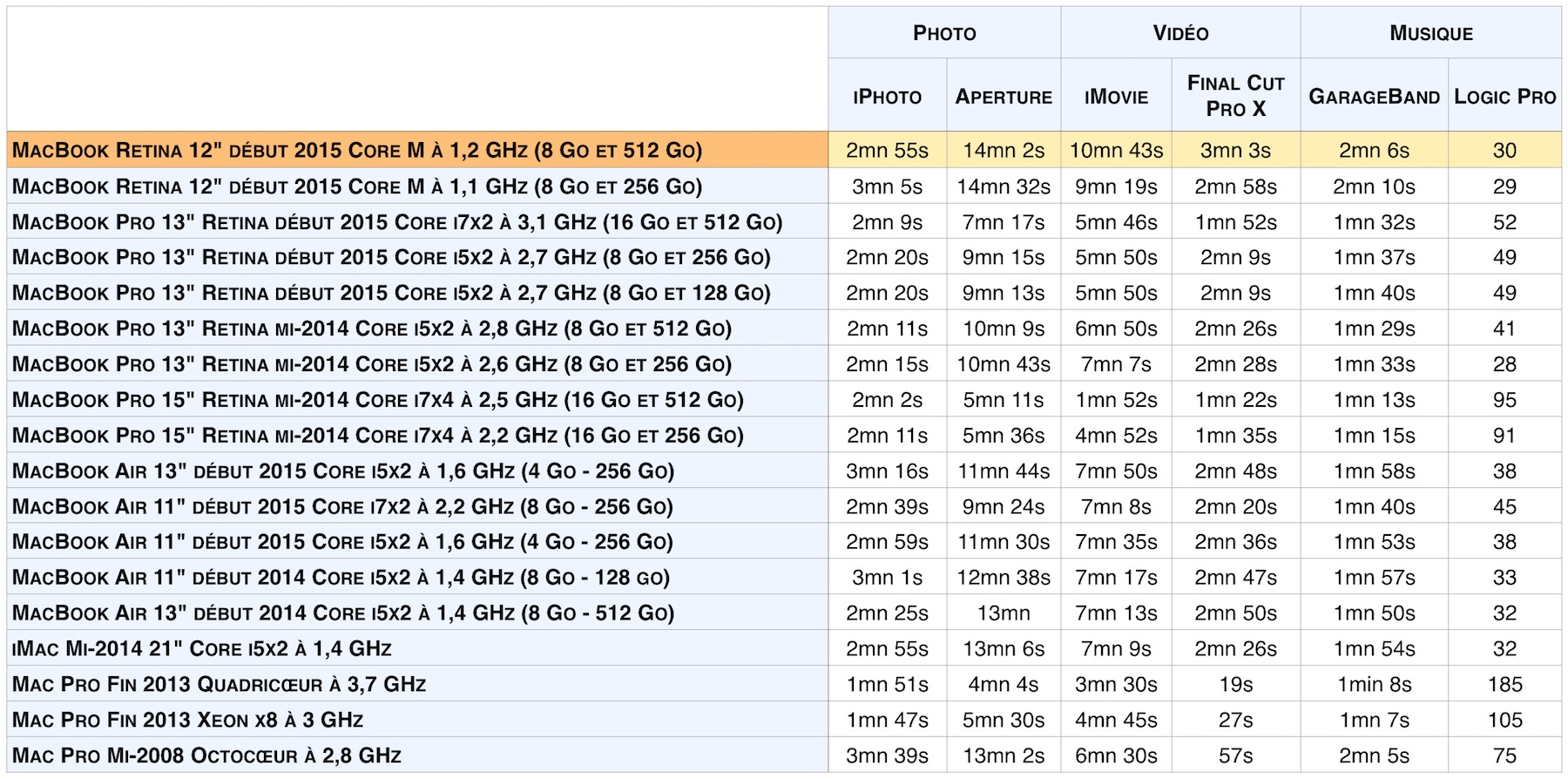Click the Final Cut Pro X column header
The height and width of the screenshot is (779, 1568).
coord(1235,96)
